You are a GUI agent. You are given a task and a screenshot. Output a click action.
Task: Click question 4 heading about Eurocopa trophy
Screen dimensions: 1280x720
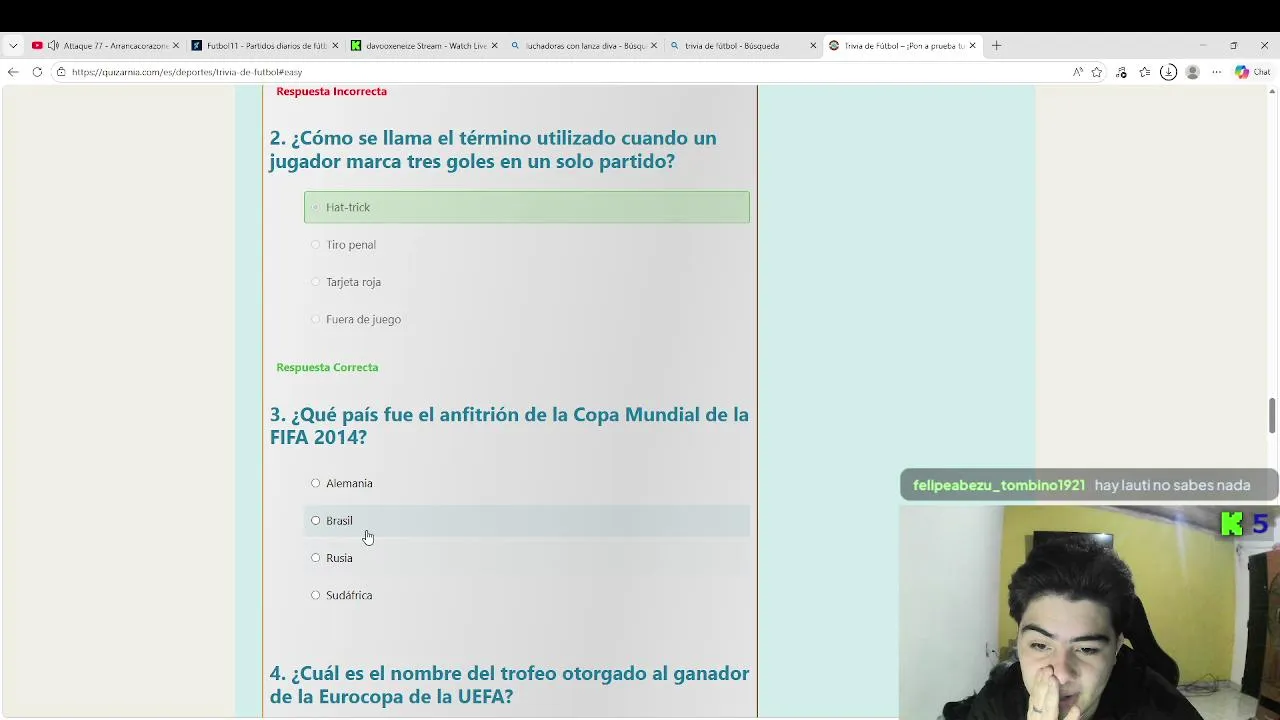509,684
